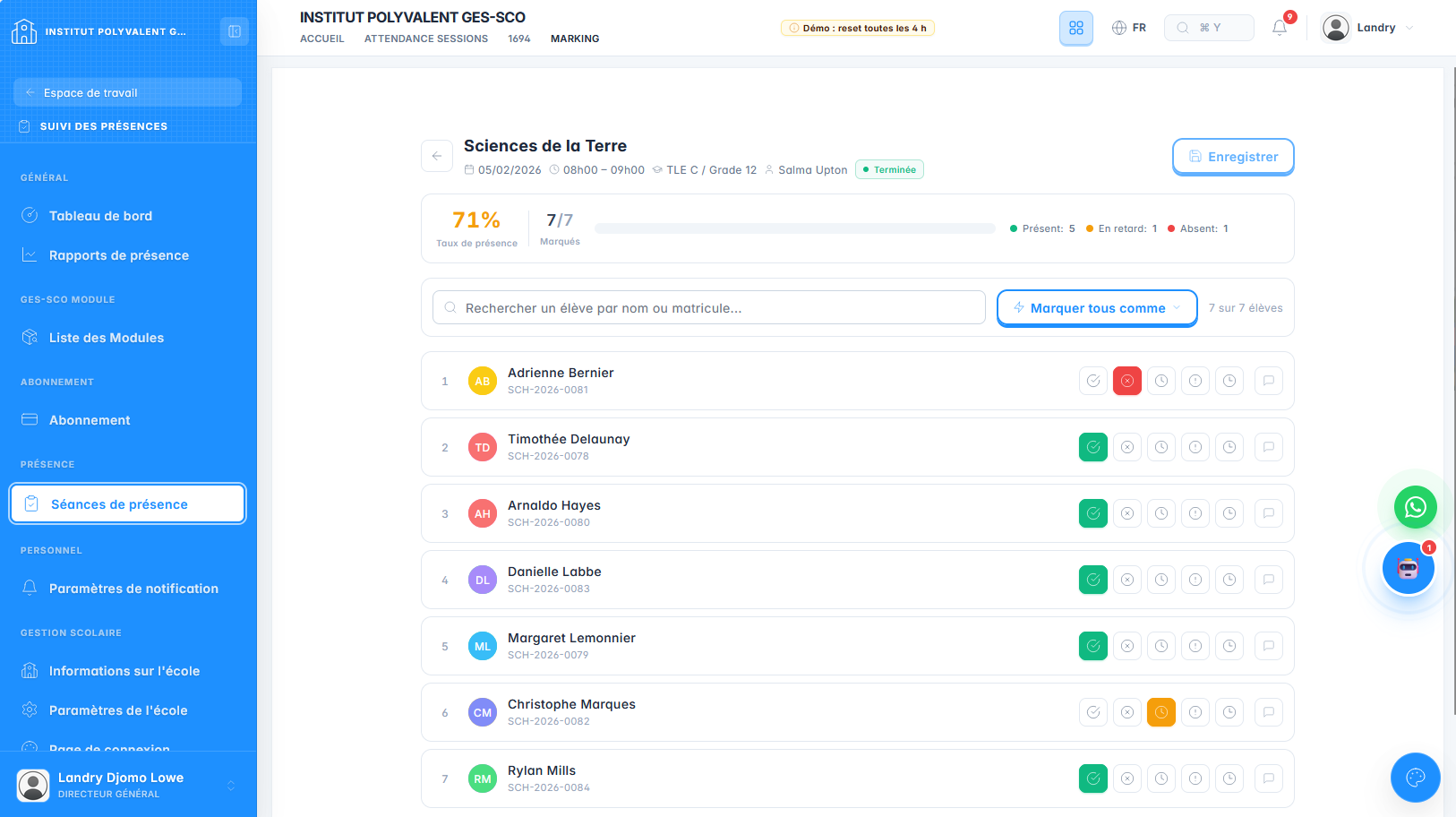Mark Timothée Delaunay as absent

tap(1127, 447)
